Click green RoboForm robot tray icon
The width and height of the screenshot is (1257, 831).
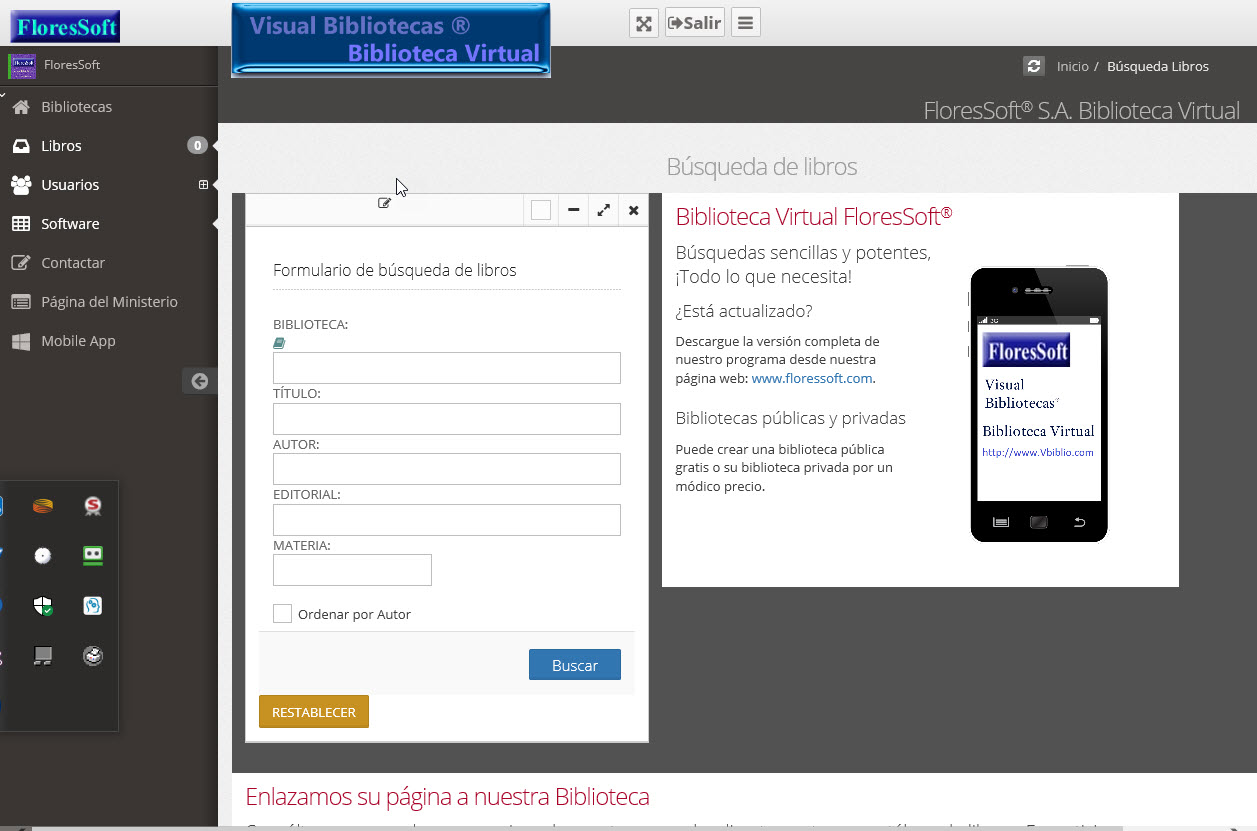pos(93,556)
